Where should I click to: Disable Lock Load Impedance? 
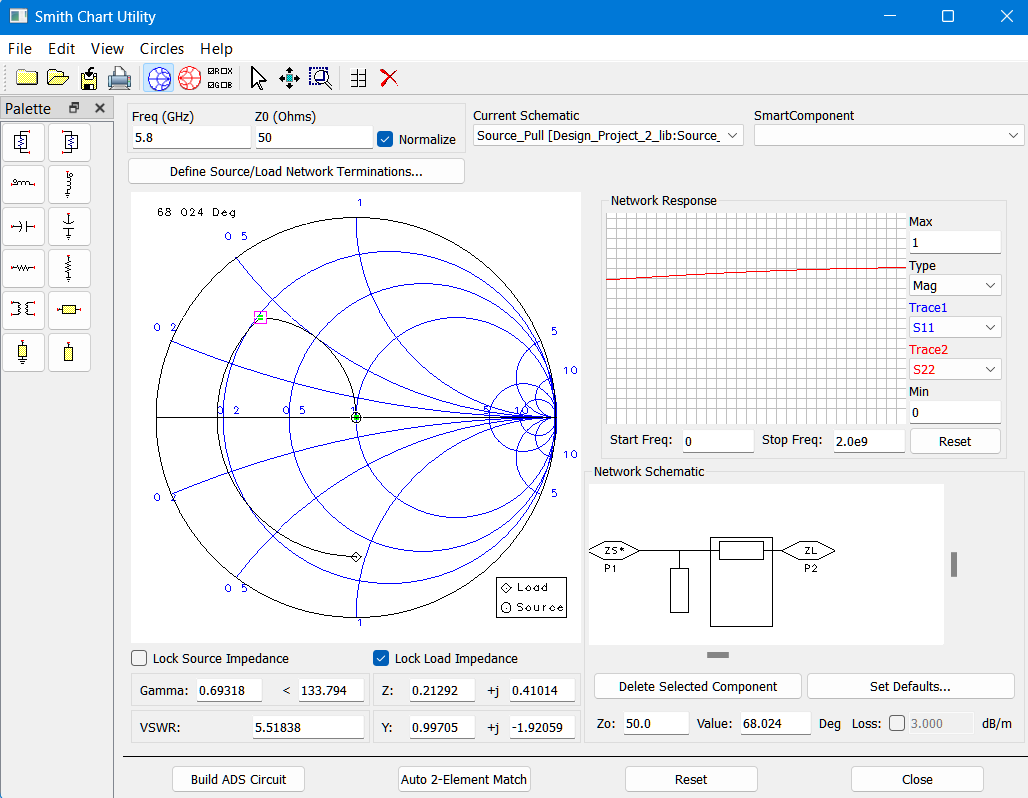381,658
